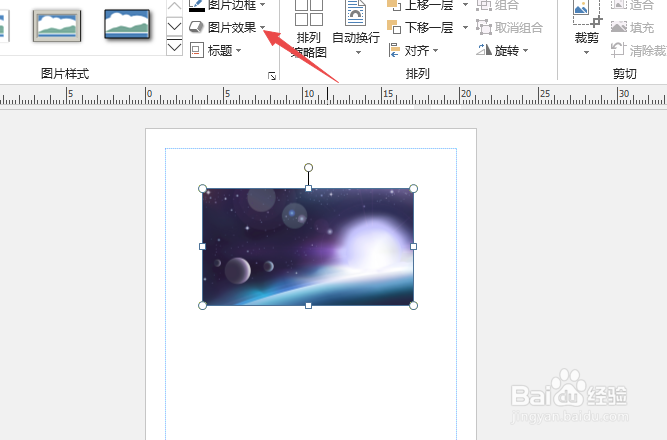Click the 排列缩略图 arrange thumbnails button

(x=309, y=30)
